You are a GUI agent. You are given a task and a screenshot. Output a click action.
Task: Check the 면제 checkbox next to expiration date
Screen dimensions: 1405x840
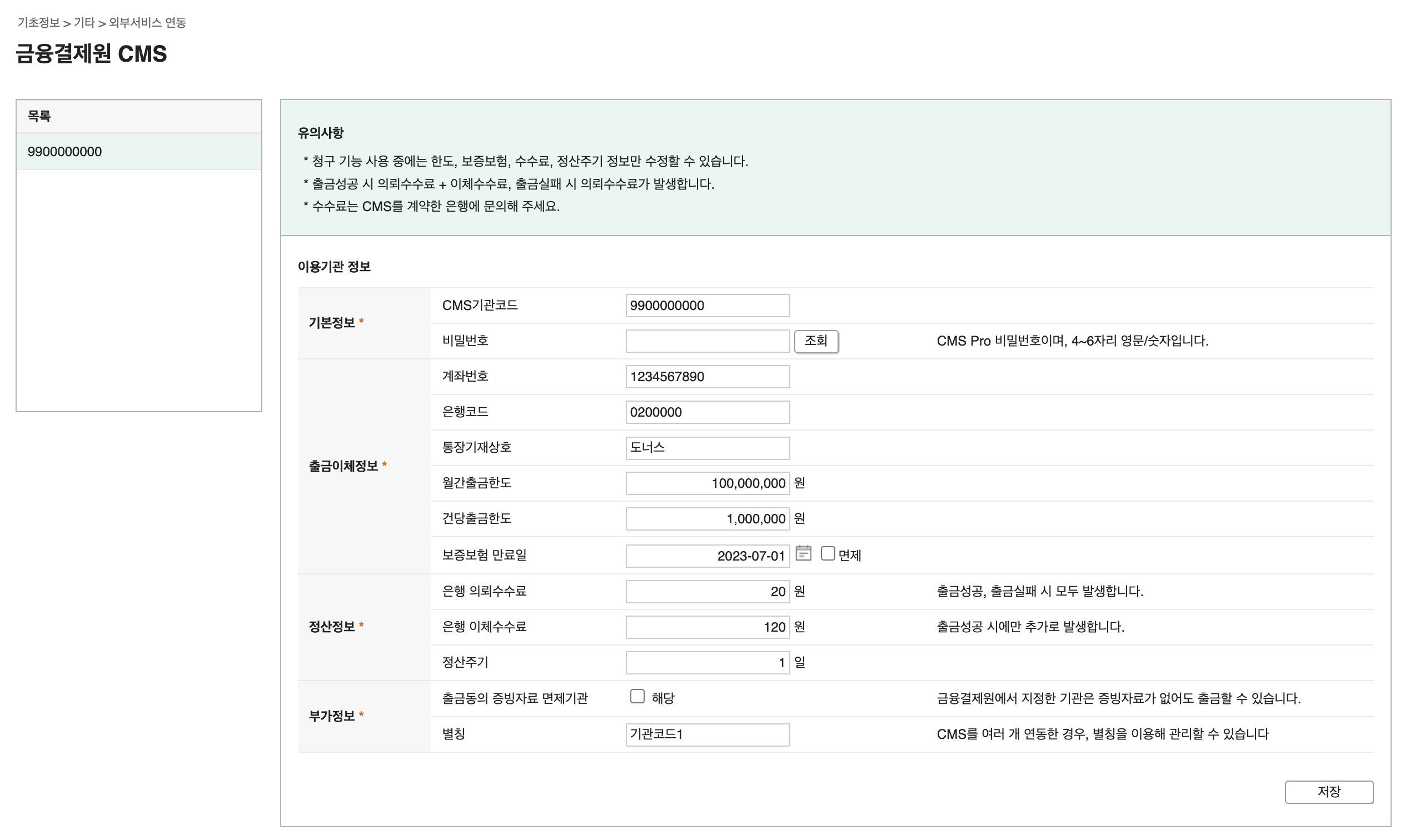(x=828, y=553)
